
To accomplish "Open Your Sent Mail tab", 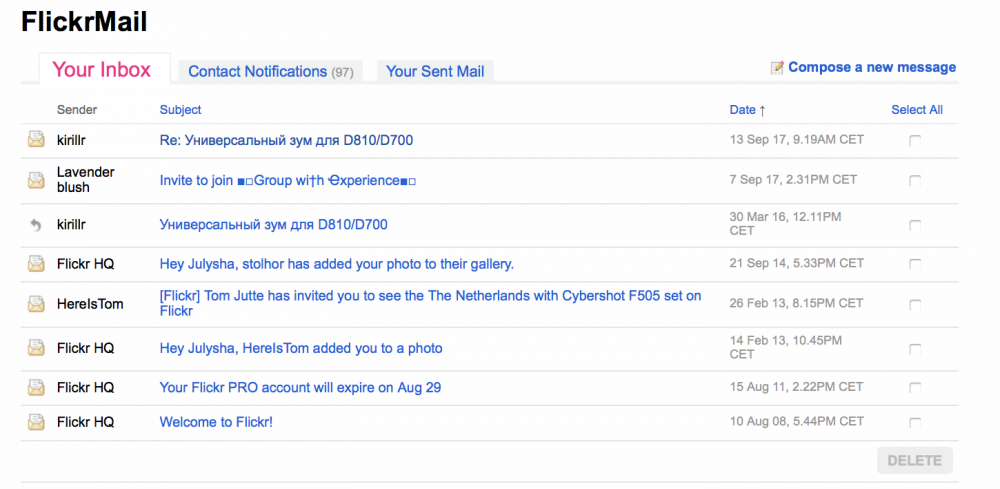I will [435, 71].
